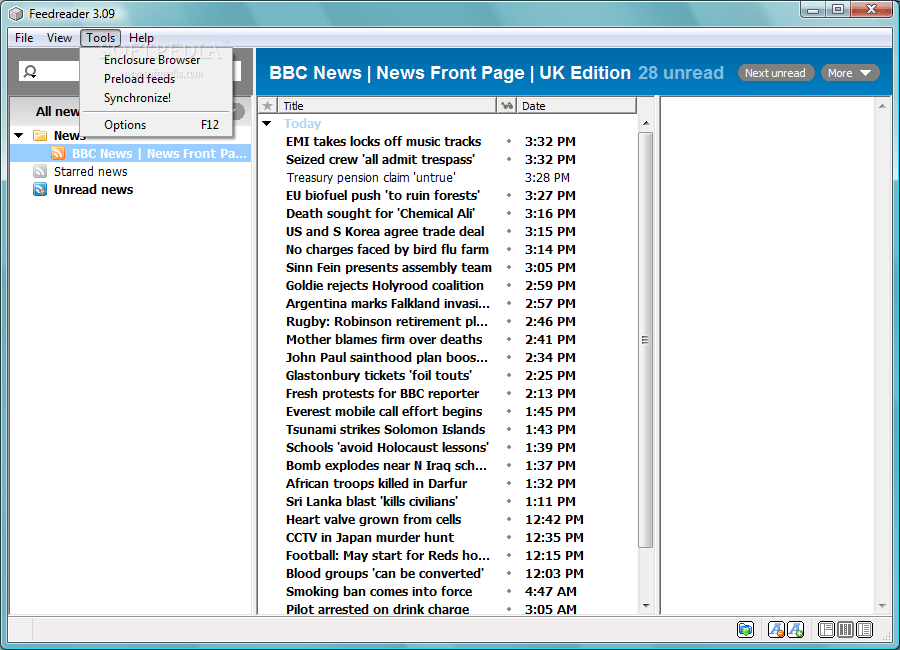900x650 pixels.
Task: Select Starred news in the feed tree
Action: point(91,171)
